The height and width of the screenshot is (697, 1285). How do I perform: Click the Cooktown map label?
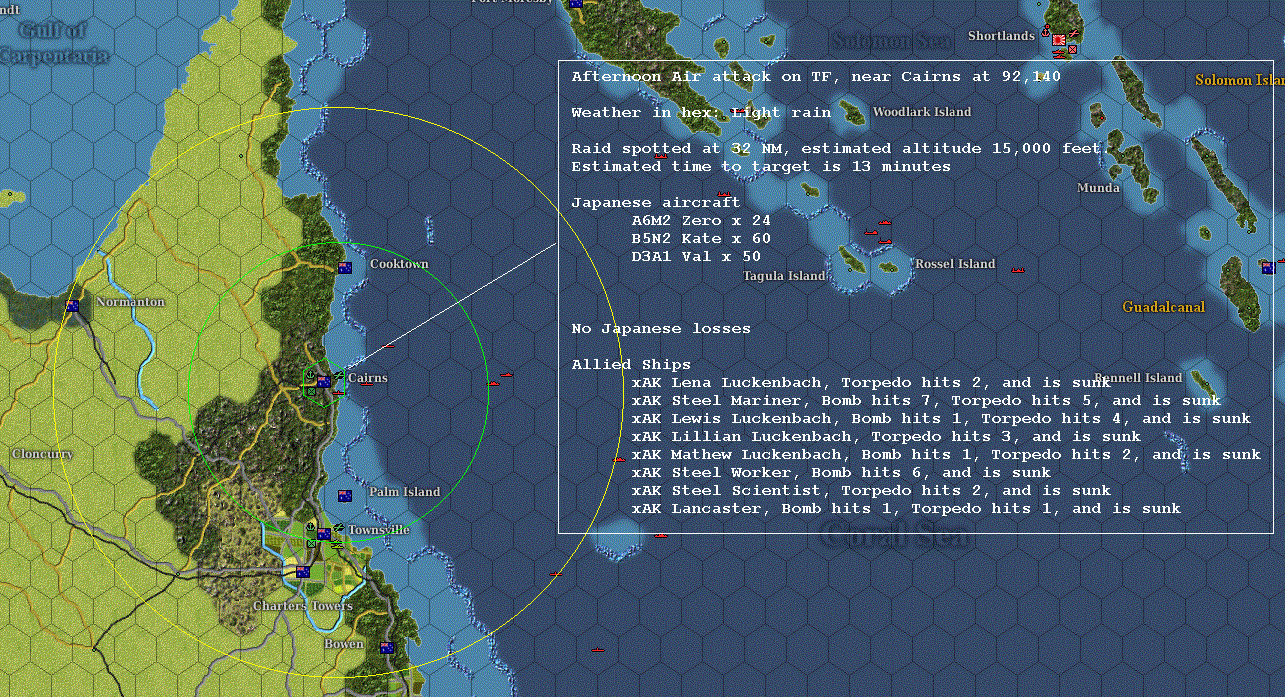tap(399, 264)
